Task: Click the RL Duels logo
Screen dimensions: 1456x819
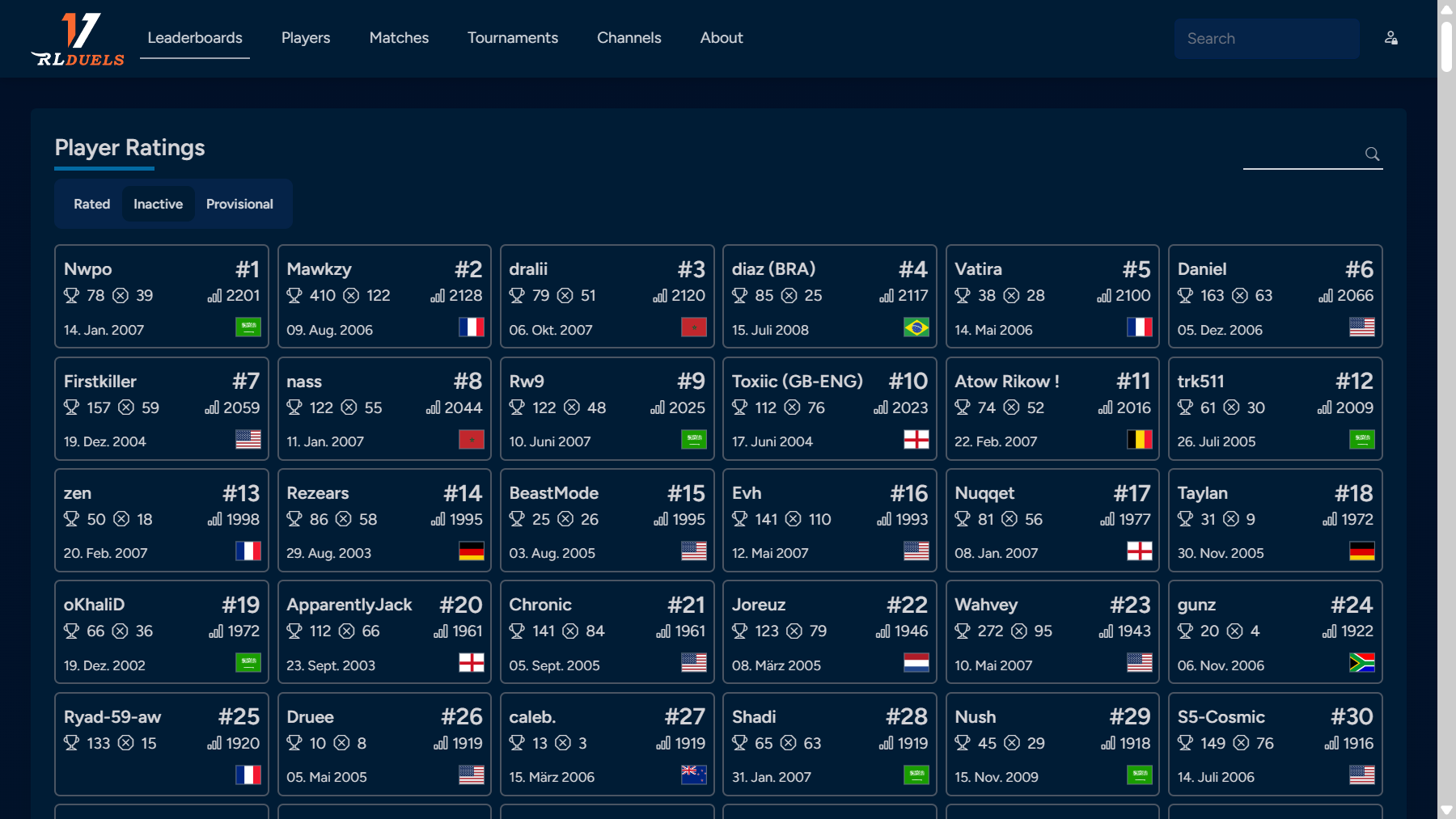Action: [78, 39]
